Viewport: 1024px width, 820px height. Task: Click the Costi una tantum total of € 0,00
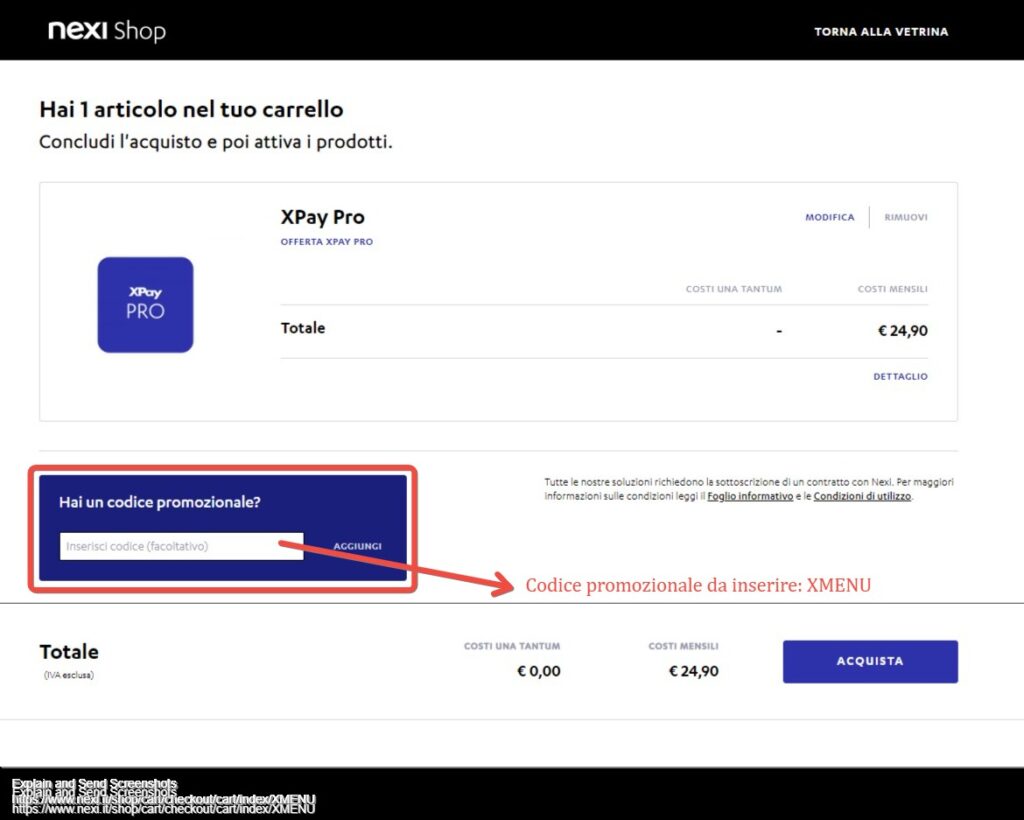pos(538,671)
